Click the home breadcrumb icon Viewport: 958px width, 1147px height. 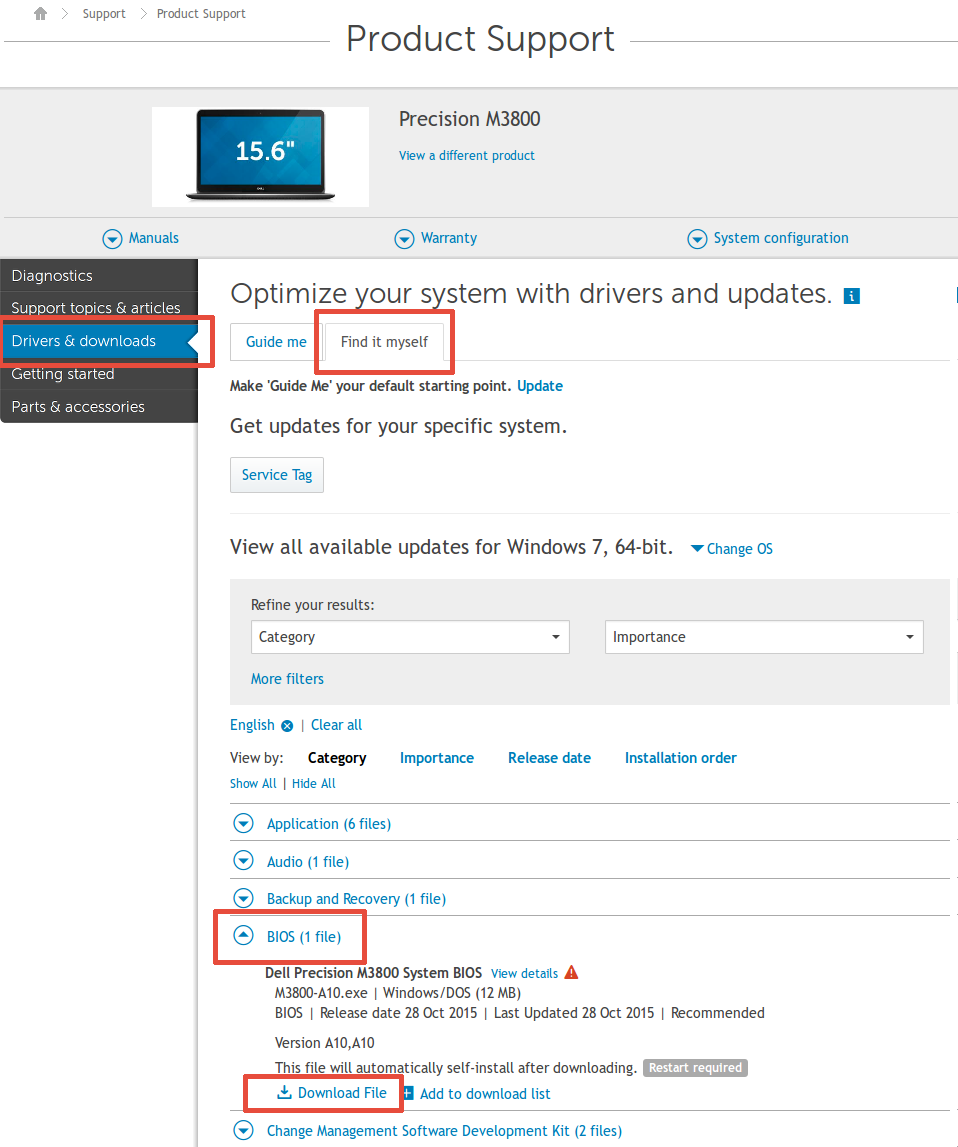[x=40, y=13]
